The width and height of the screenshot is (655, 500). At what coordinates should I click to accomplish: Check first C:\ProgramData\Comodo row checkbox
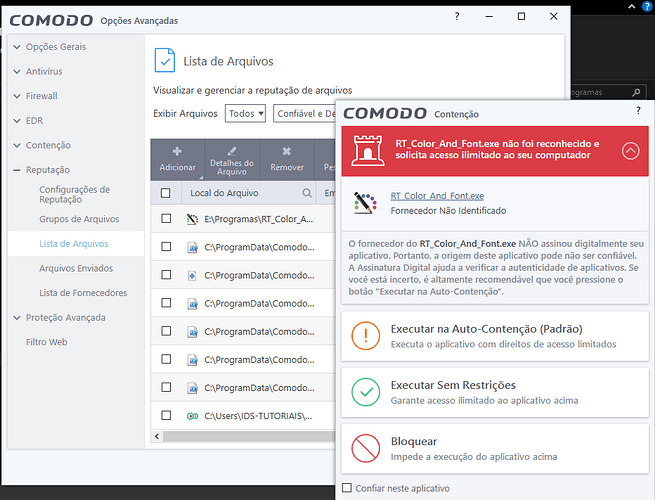pyautogui.click(x=166, y=246)
